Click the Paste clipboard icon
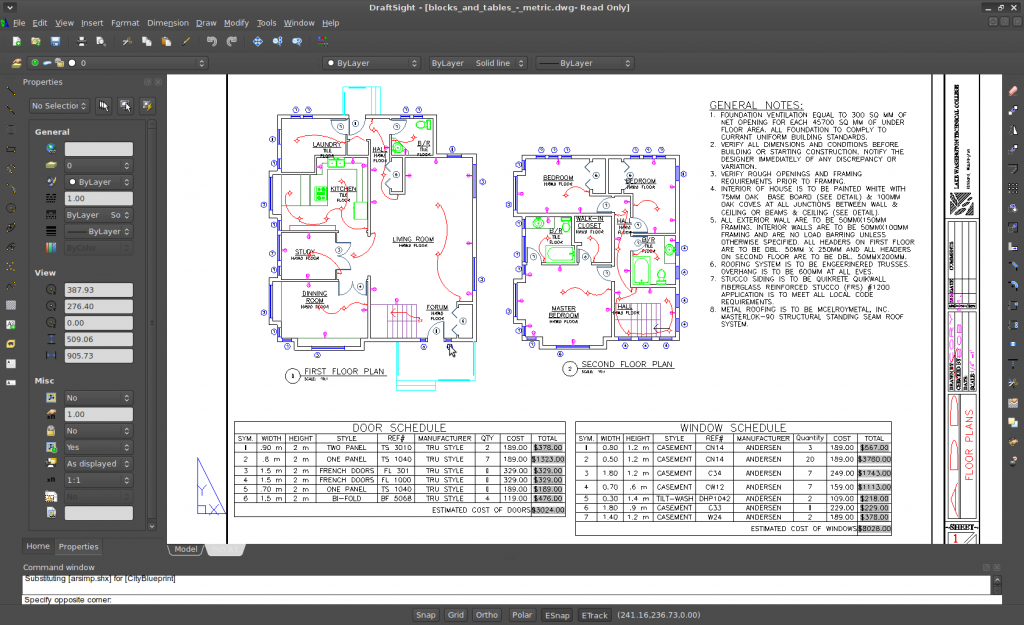The image size is (1024, 625). 167,41
